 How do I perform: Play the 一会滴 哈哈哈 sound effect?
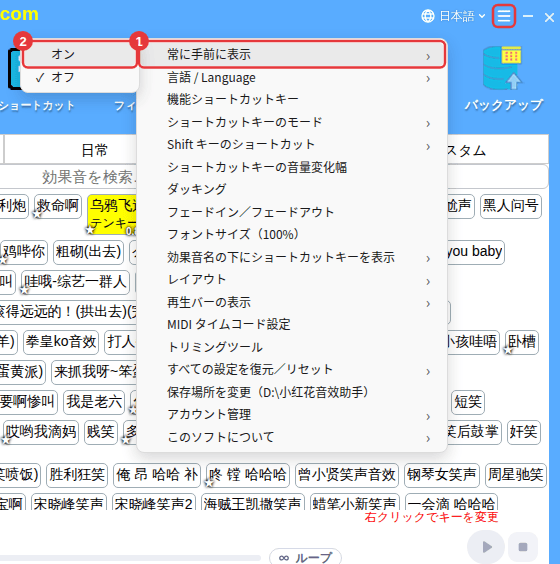451,502
